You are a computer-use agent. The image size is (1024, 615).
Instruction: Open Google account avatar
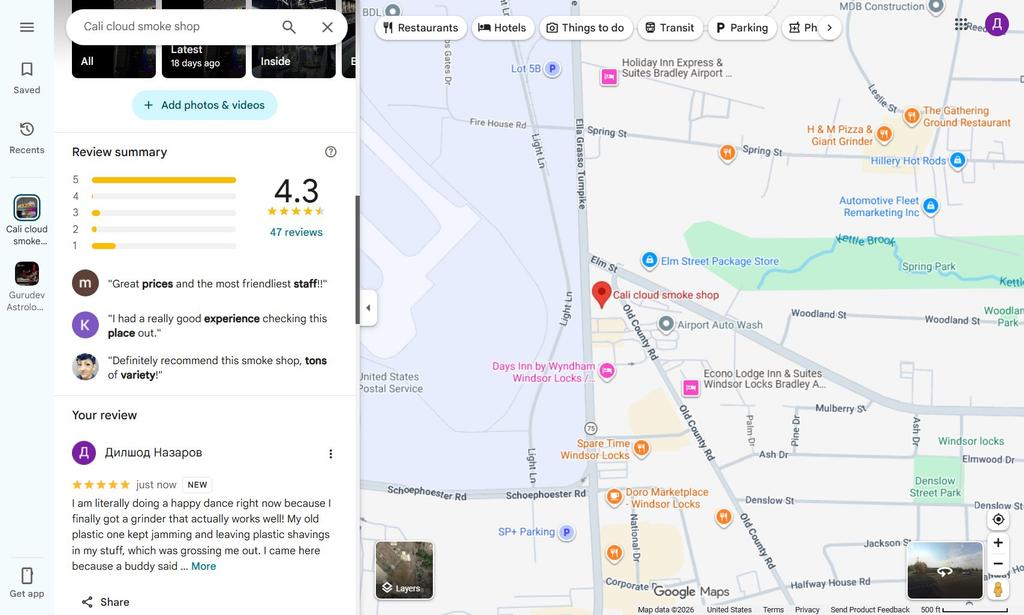(997, 25)
